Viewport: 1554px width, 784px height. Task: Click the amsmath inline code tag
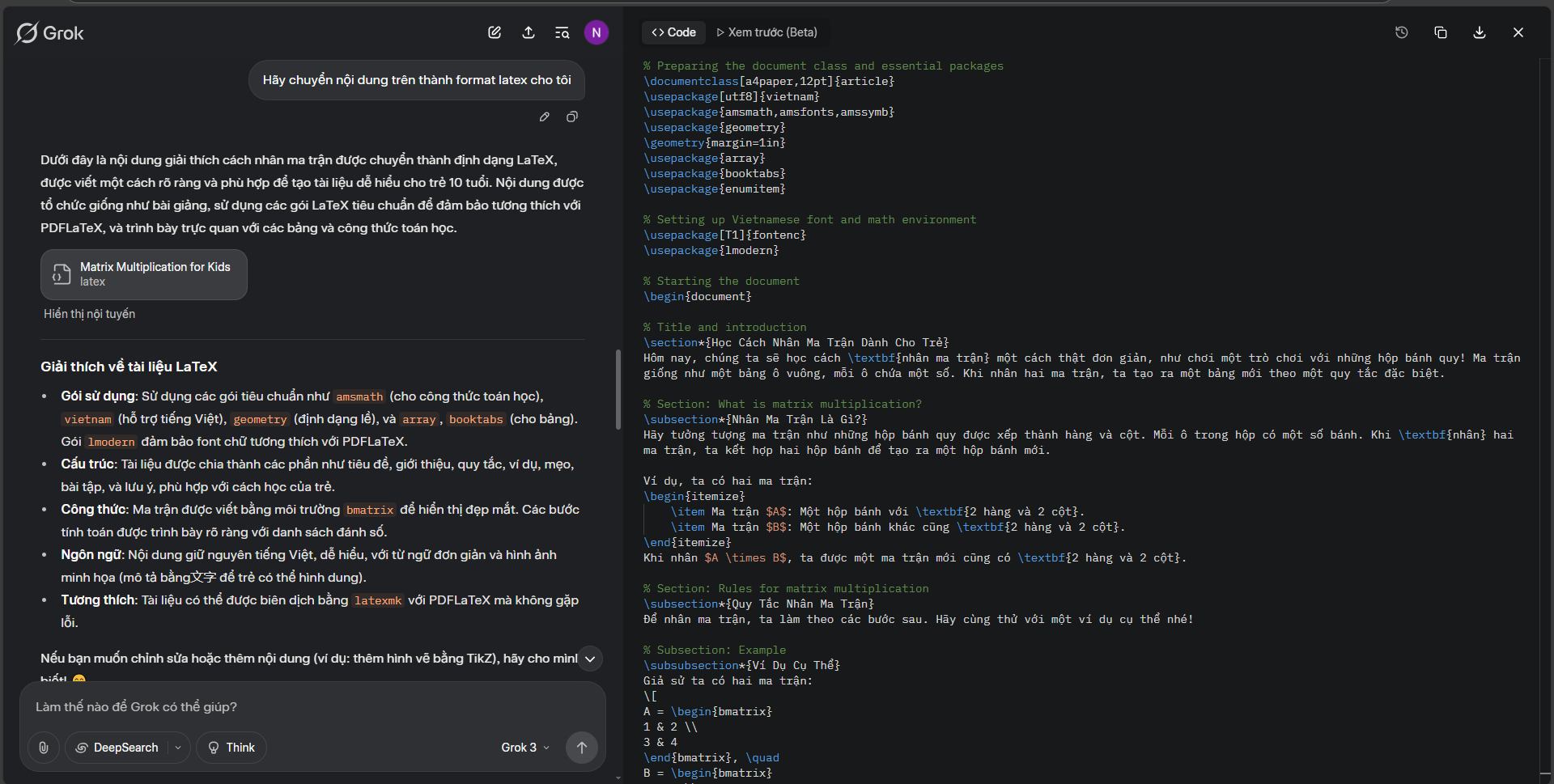[359, 396]
